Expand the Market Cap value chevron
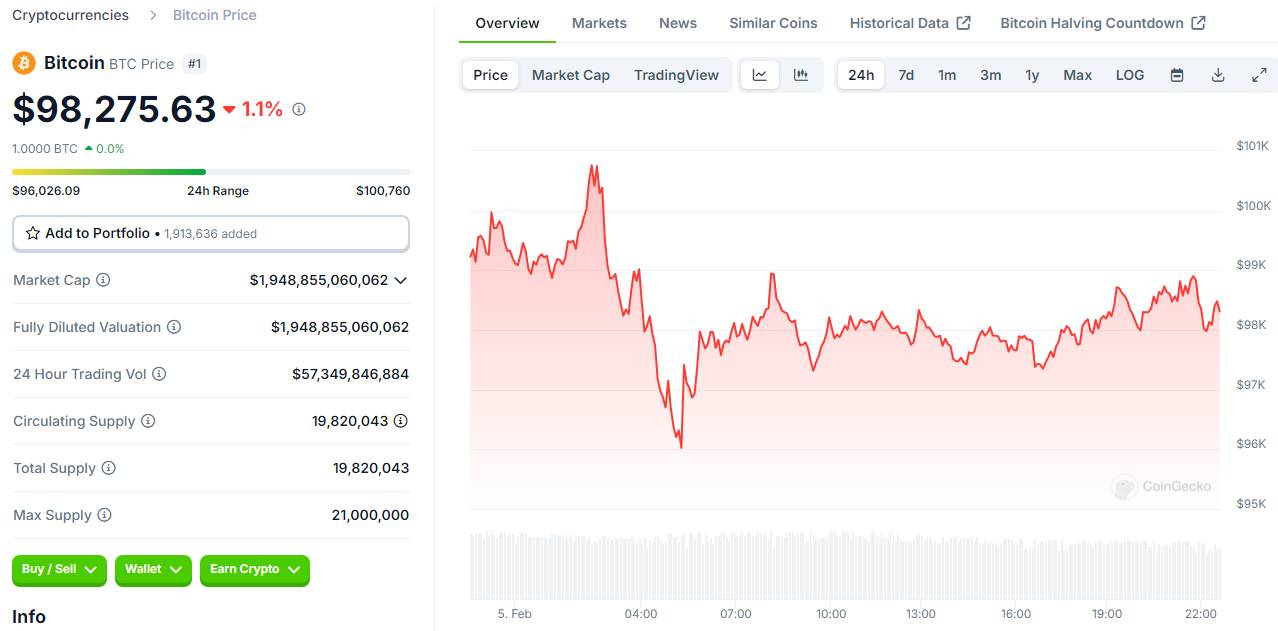Image resolution: width=1278 pixels, height=631 pixels. [401, 280]
